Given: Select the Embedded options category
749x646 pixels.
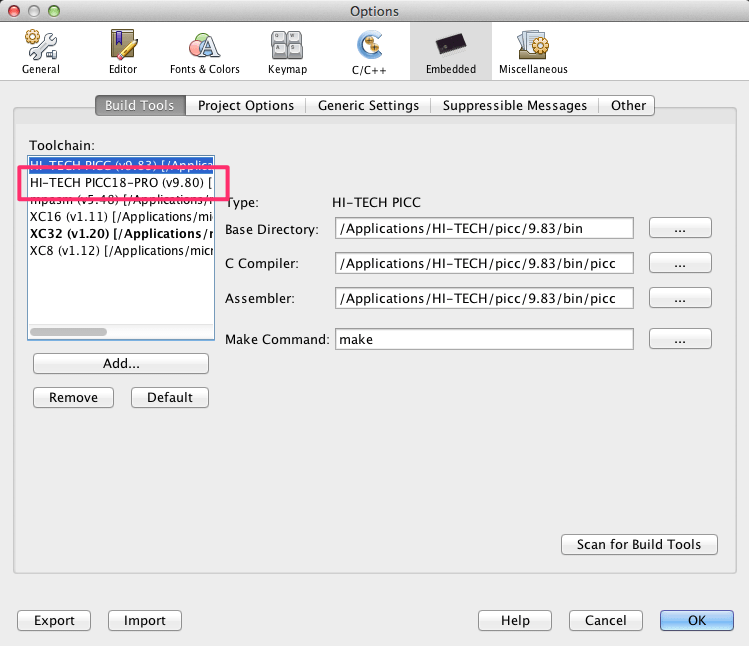Looking at the screenshot, I should [450, 52].
